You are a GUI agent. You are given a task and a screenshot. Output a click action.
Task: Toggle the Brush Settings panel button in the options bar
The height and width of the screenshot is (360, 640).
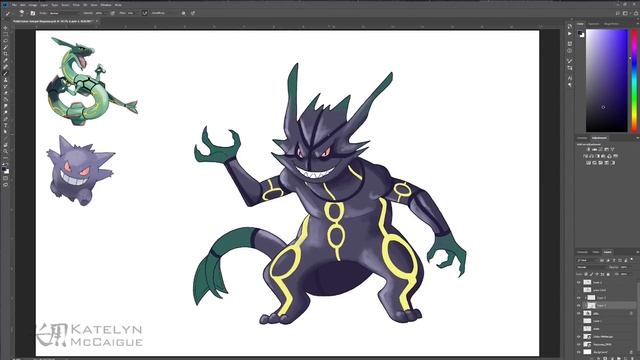pyautogui.click(x=33, y=13)
